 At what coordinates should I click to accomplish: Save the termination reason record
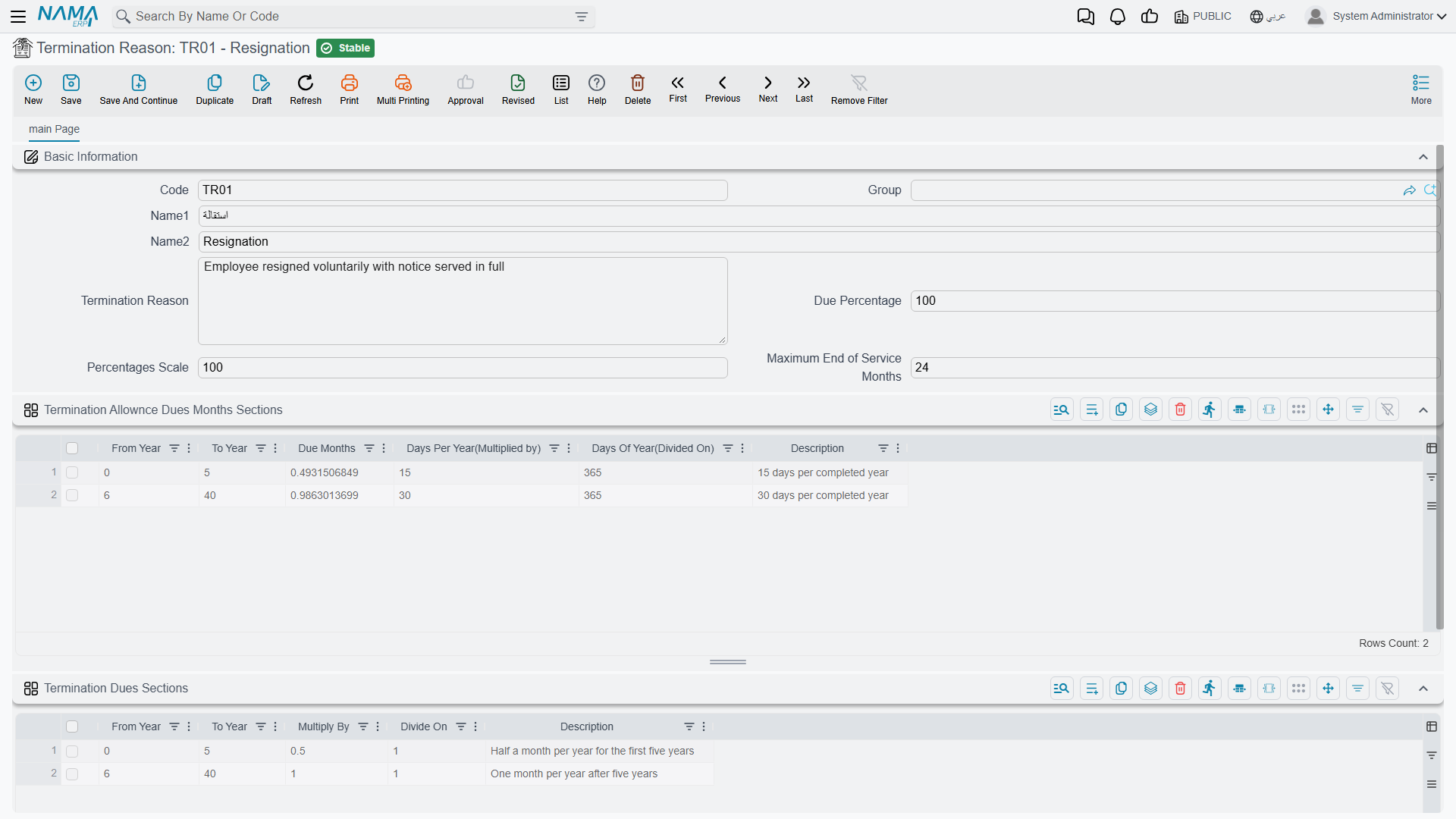tap(71, 89)
